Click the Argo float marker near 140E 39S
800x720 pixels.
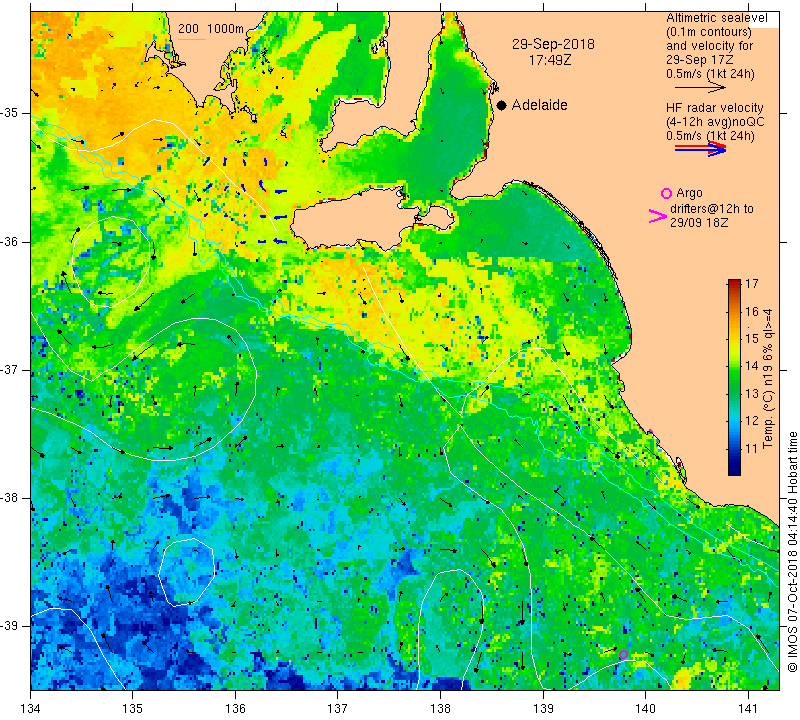tap(623, 655)
